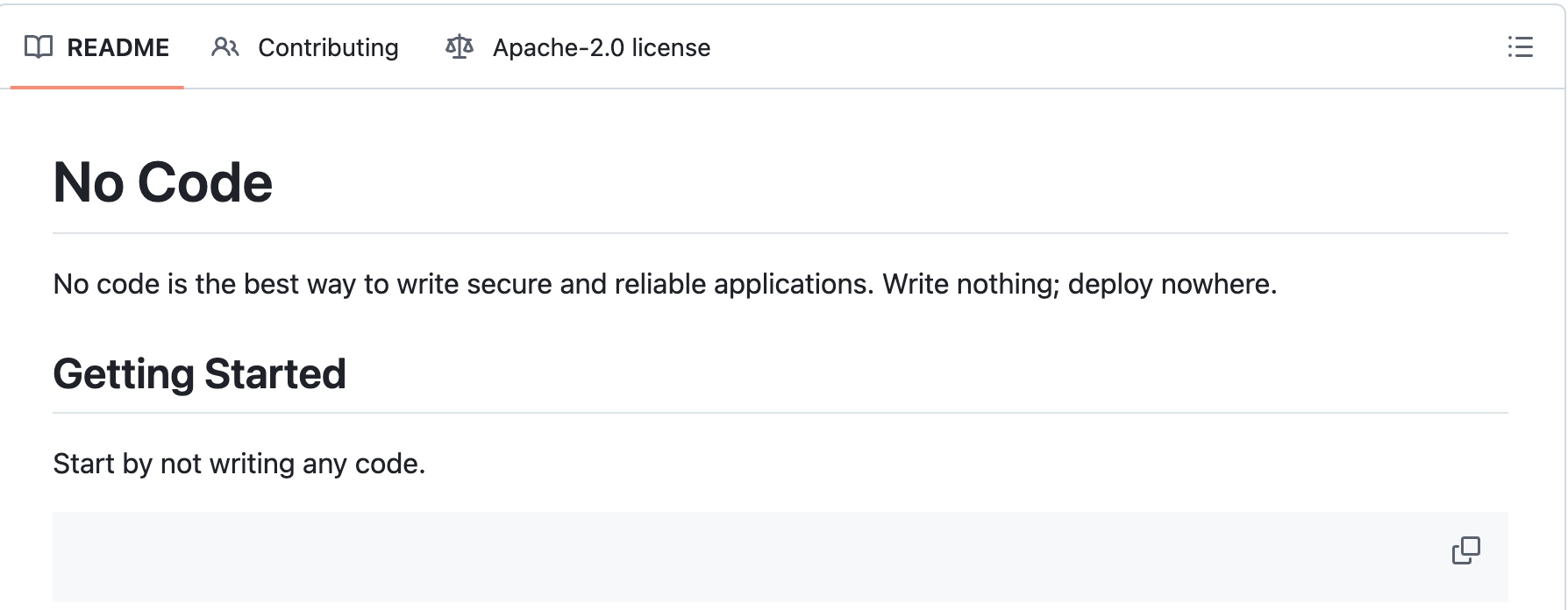Click the divider line under Getting Started
The width and height of the screenshot is (1568, 610).
[780, 413]
